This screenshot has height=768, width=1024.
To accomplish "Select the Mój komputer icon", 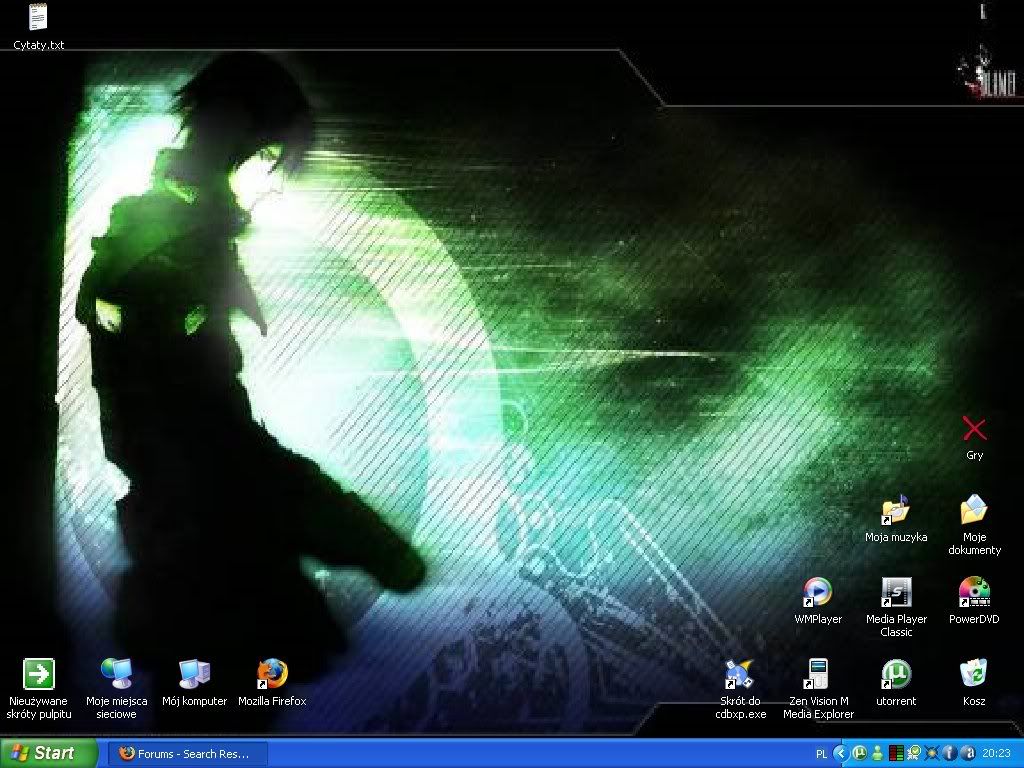I will (x=194, y=674).
